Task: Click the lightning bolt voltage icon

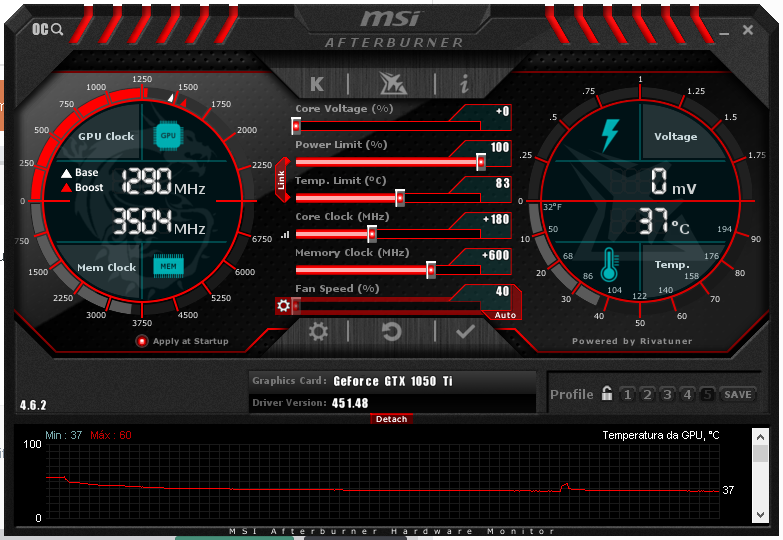Action: (610, 135)
